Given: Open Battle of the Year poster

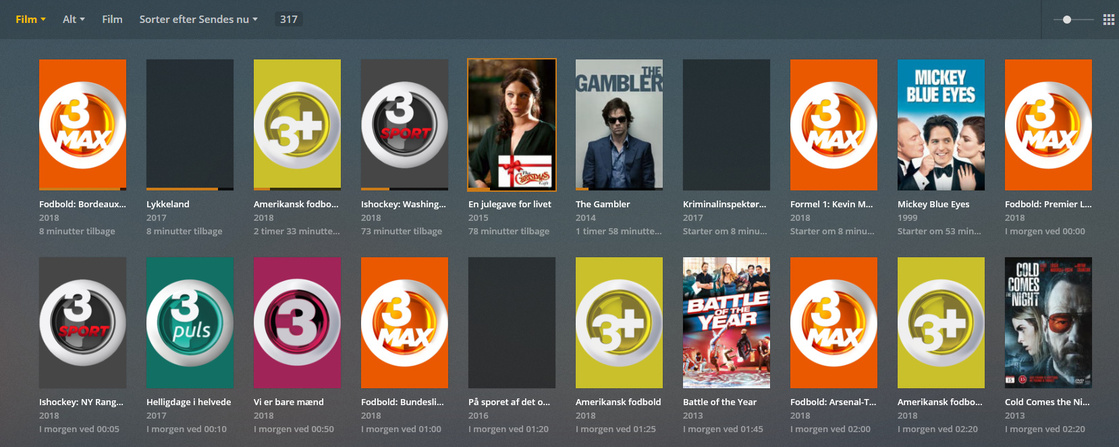Looking at the screenshot, I should (726, 323).
